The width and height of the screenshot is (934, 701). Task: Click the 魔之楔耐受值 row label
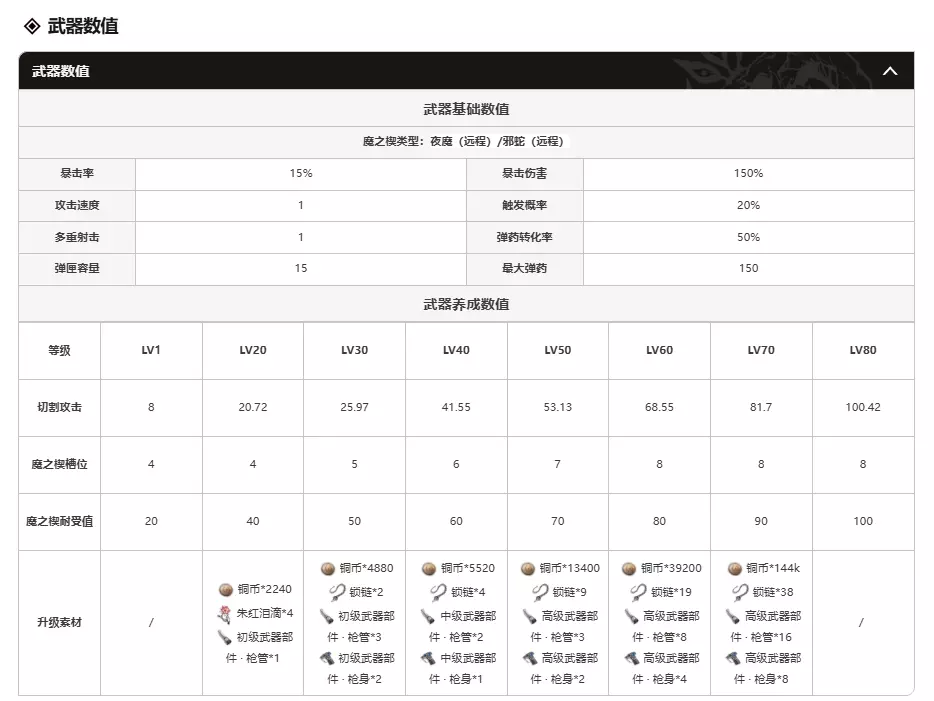point(60,522)
